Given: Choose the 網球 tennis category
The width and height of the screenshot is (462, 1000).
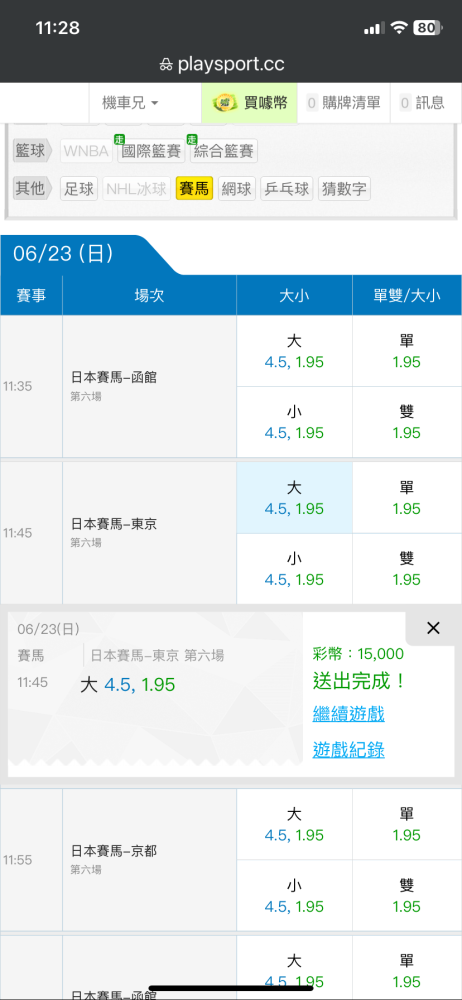Looking at the screenshot, I should click(237, 189).
